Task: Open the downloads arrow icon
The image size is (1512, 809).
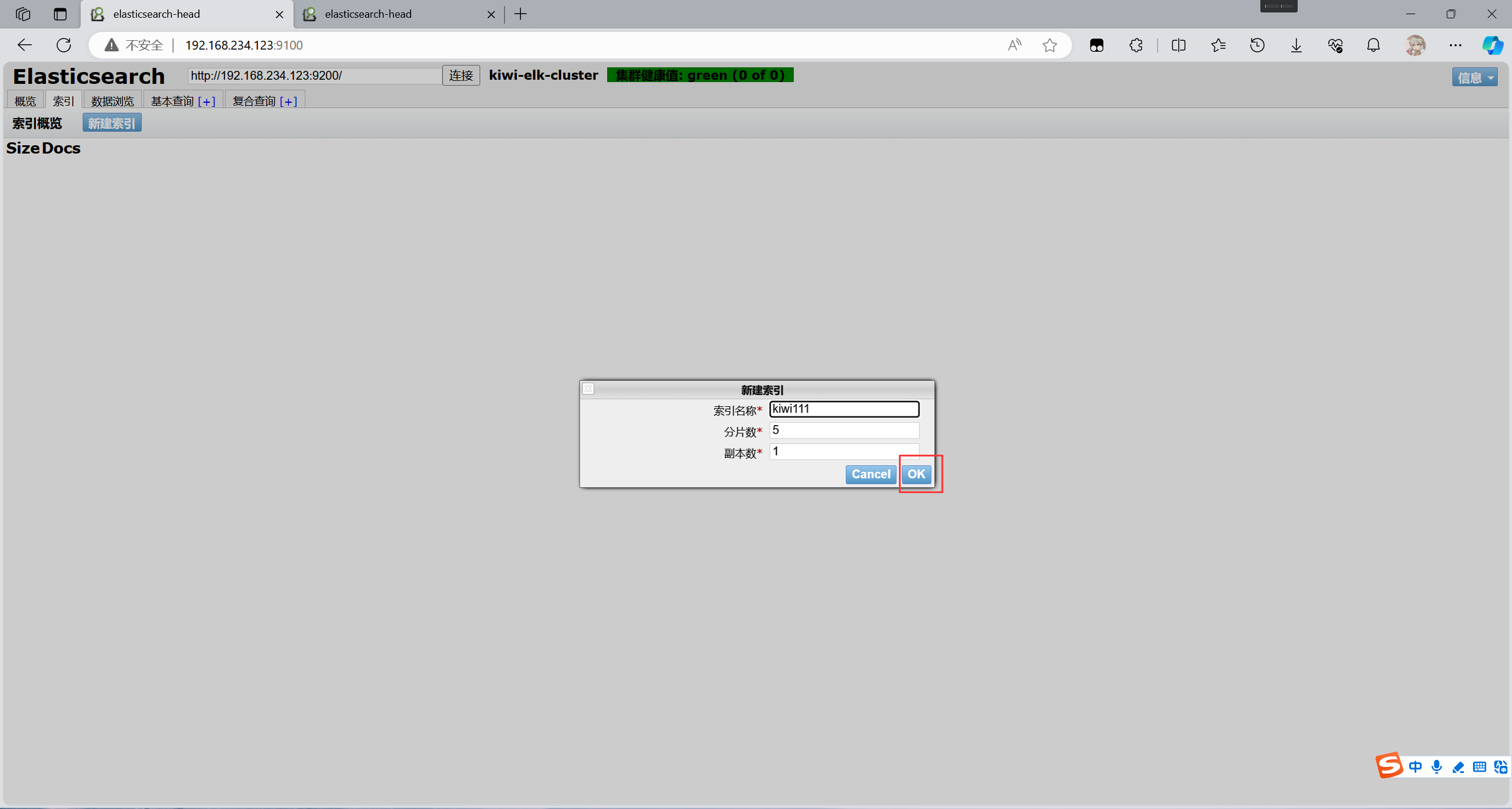Action: click(1296, 45)
